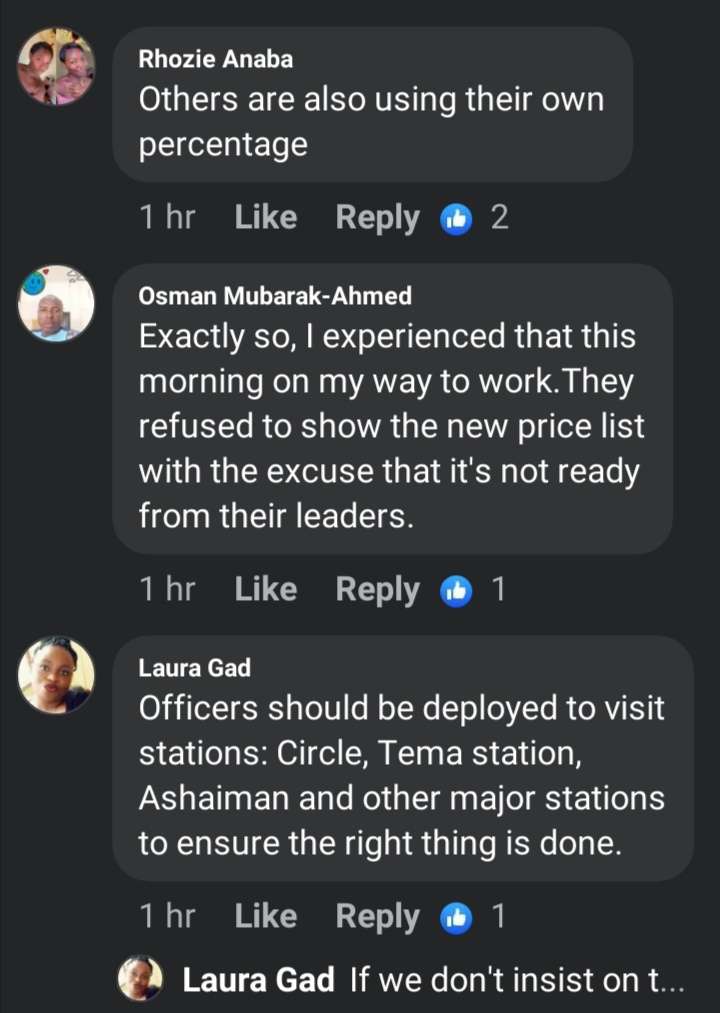
Task: Open Laura Gad's comment profile picture
Action: click(56, 675)
